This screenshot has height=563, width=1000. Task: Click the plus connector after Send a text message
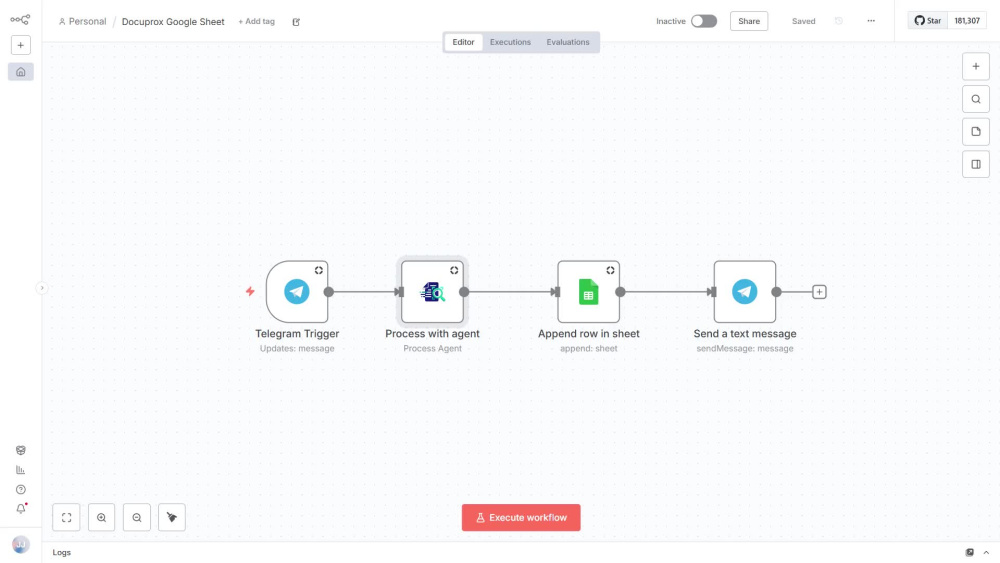click(x=820, y=292)
